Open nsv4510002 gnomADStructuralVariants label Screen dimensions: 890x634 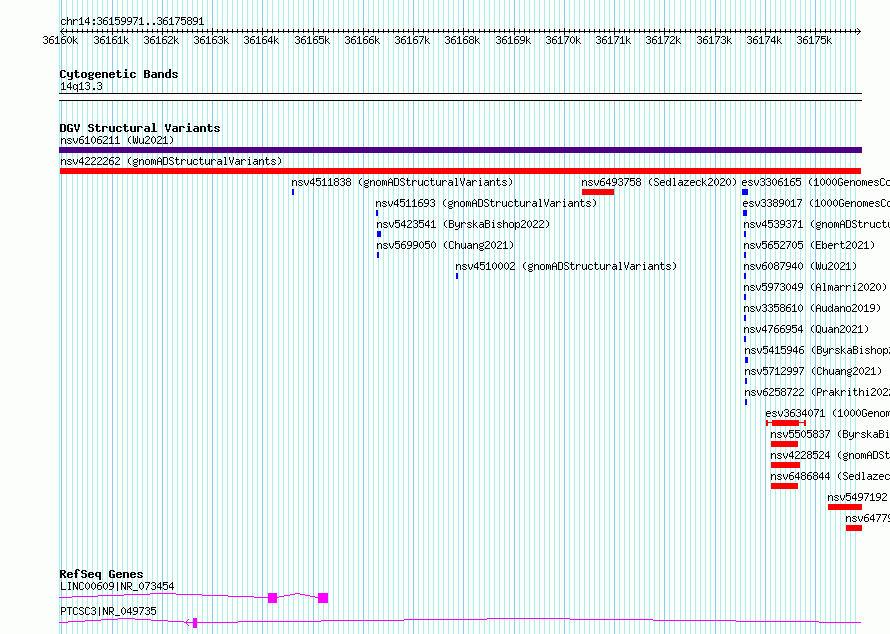click(566, 266)
